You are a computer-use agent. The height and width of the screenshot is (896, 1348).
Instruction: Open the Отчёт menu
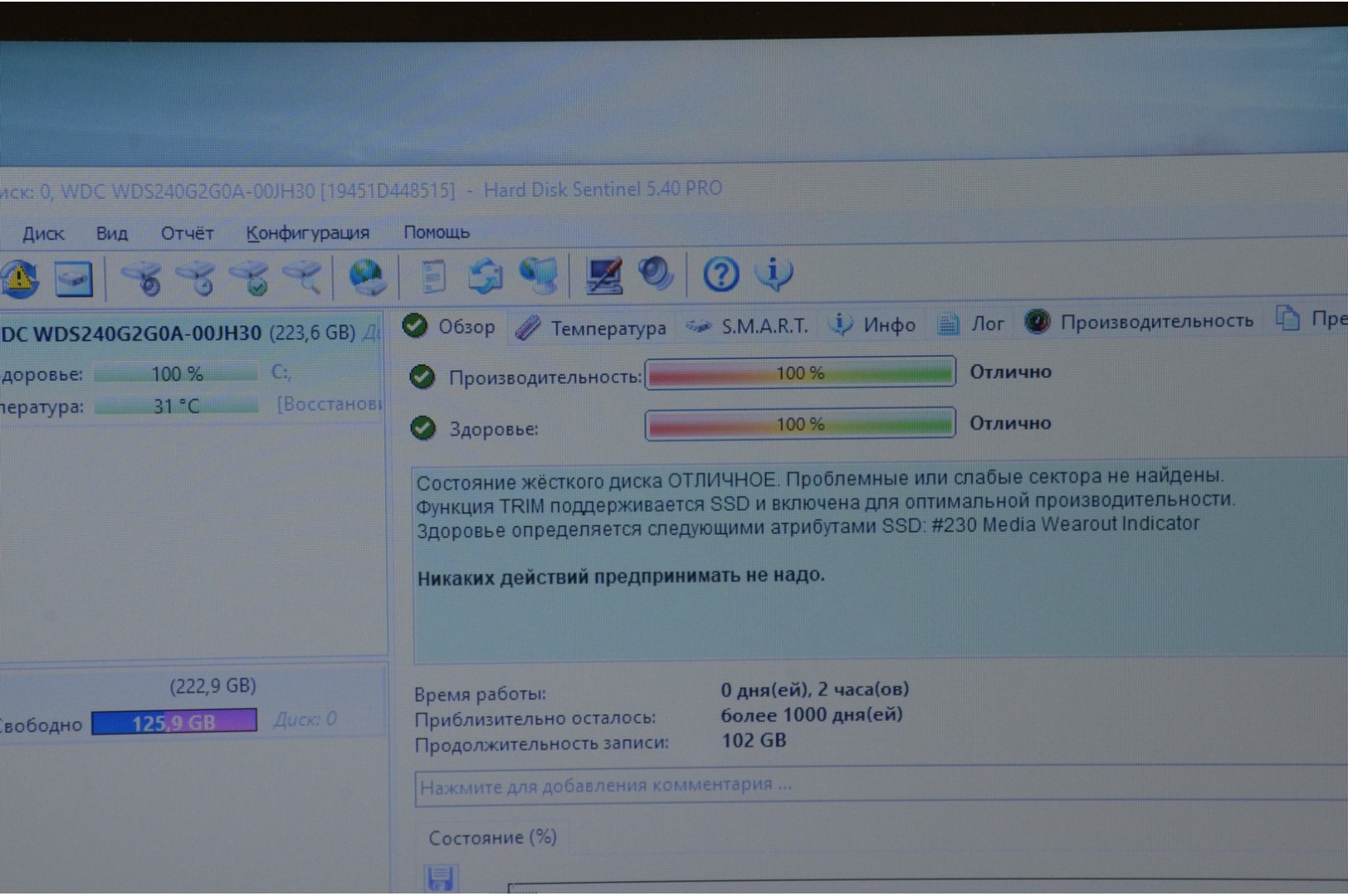(187, 234)
